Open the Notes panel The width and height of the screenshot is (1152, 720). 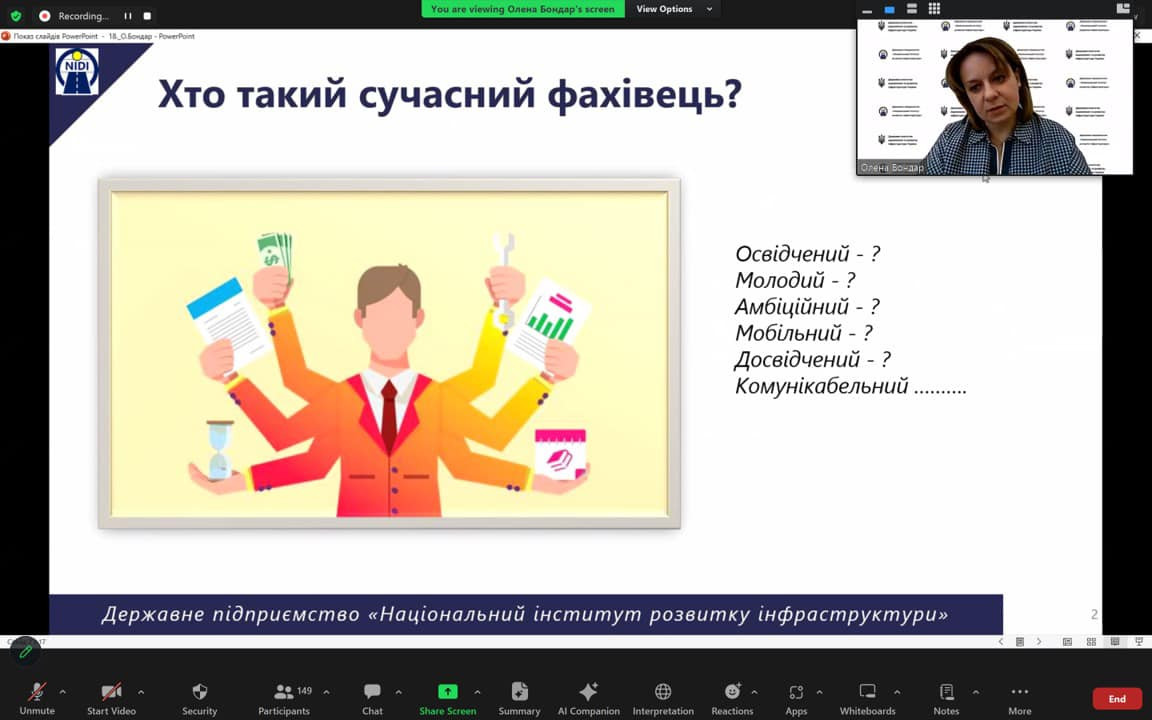pyautogui.click(x=946, y=697)
